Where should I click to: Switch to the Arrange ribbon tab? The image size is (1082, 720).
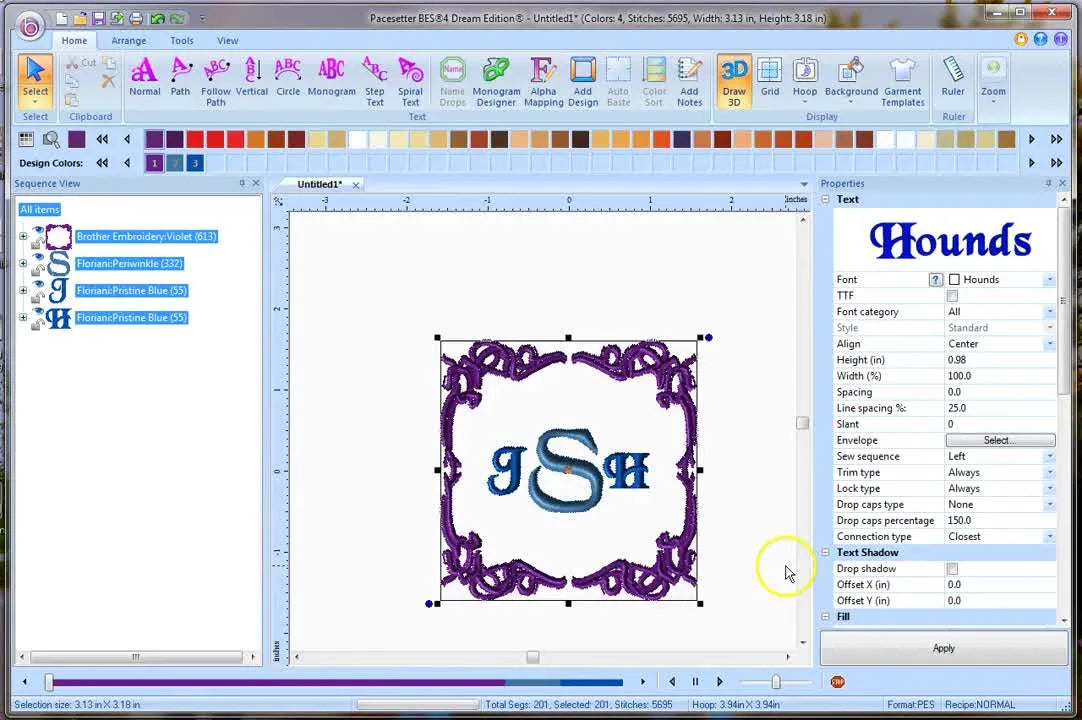128,40
